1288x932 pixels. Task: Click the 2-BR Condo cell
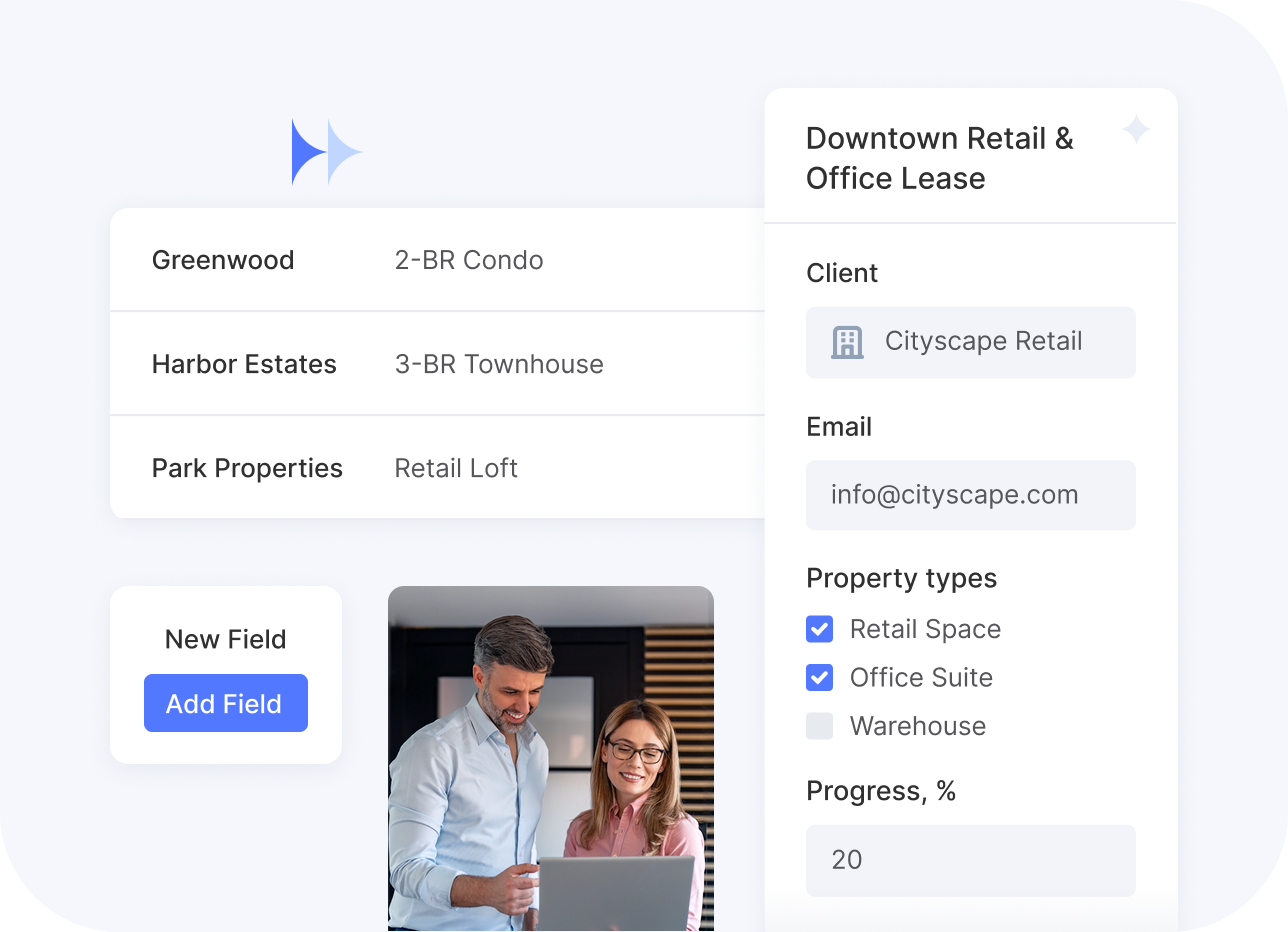coord(469,260)
